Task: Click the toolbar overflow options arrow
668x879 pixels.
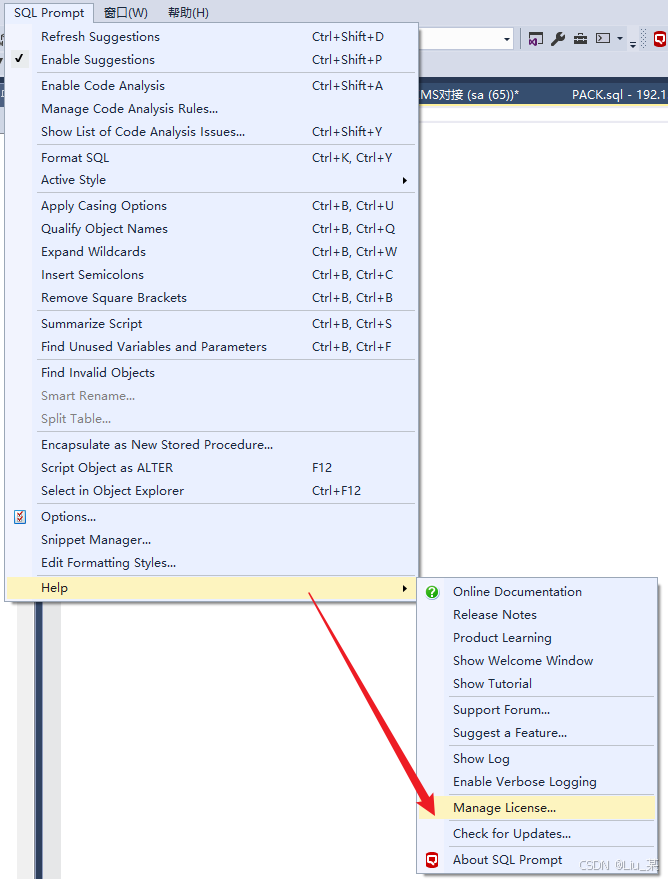Action: [x=633, y=42]
